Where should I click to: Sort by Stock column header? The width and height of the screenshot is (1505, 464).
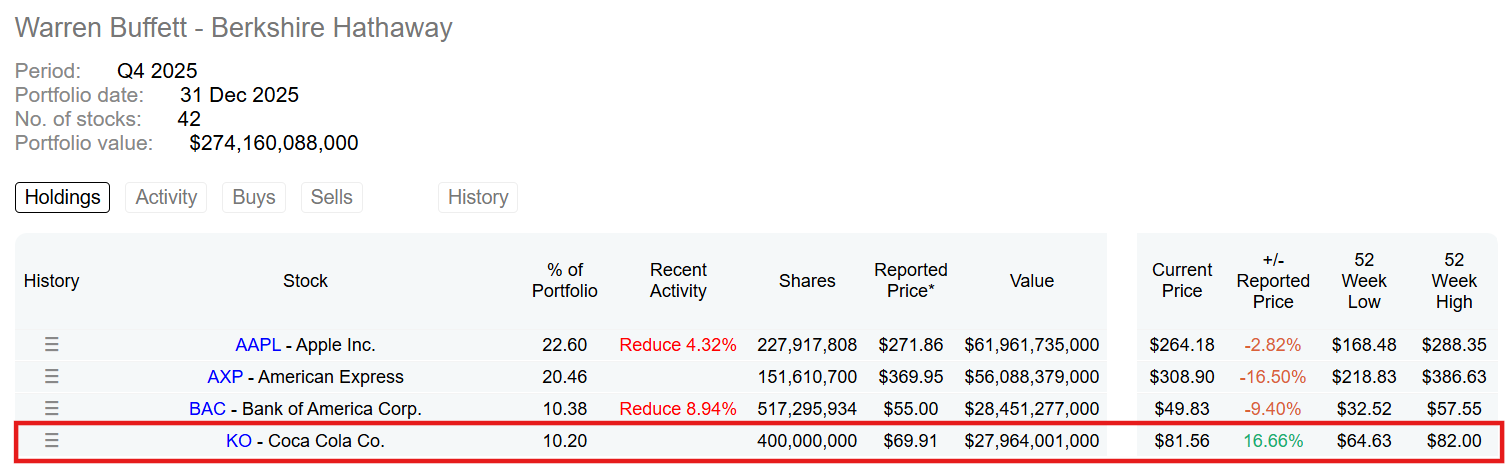305,281
